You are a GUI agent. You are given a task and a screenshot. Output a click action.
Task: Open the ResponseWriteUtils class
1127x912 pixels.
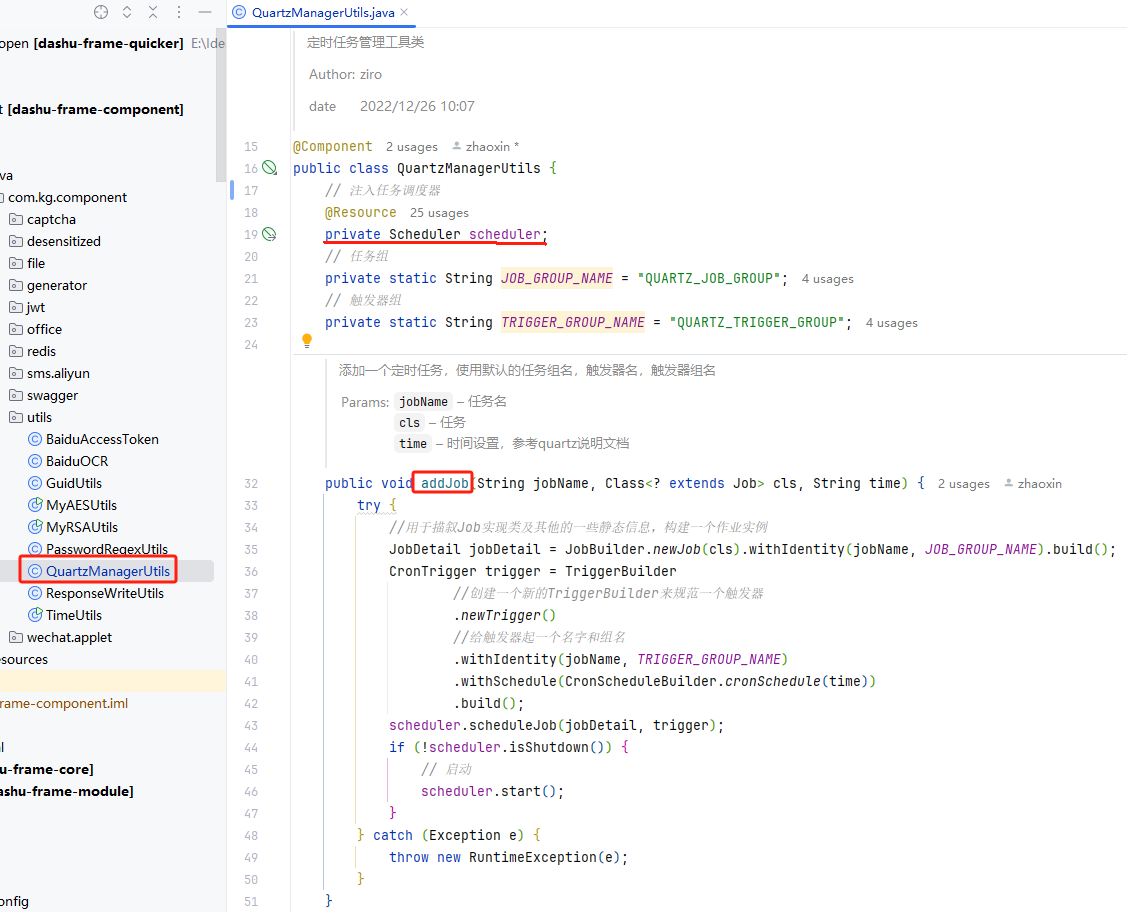105,594
